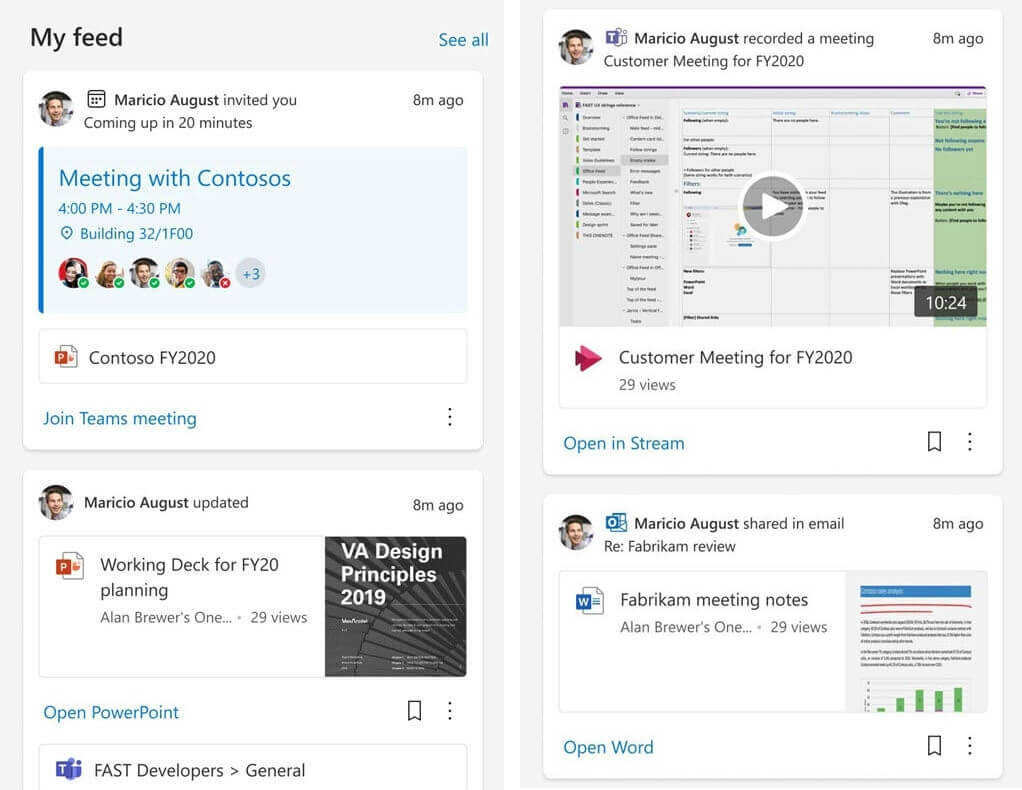1022x790 pixels.
Task: Click Building 32/1F00 location text
Action: click(x=136, y=233)
